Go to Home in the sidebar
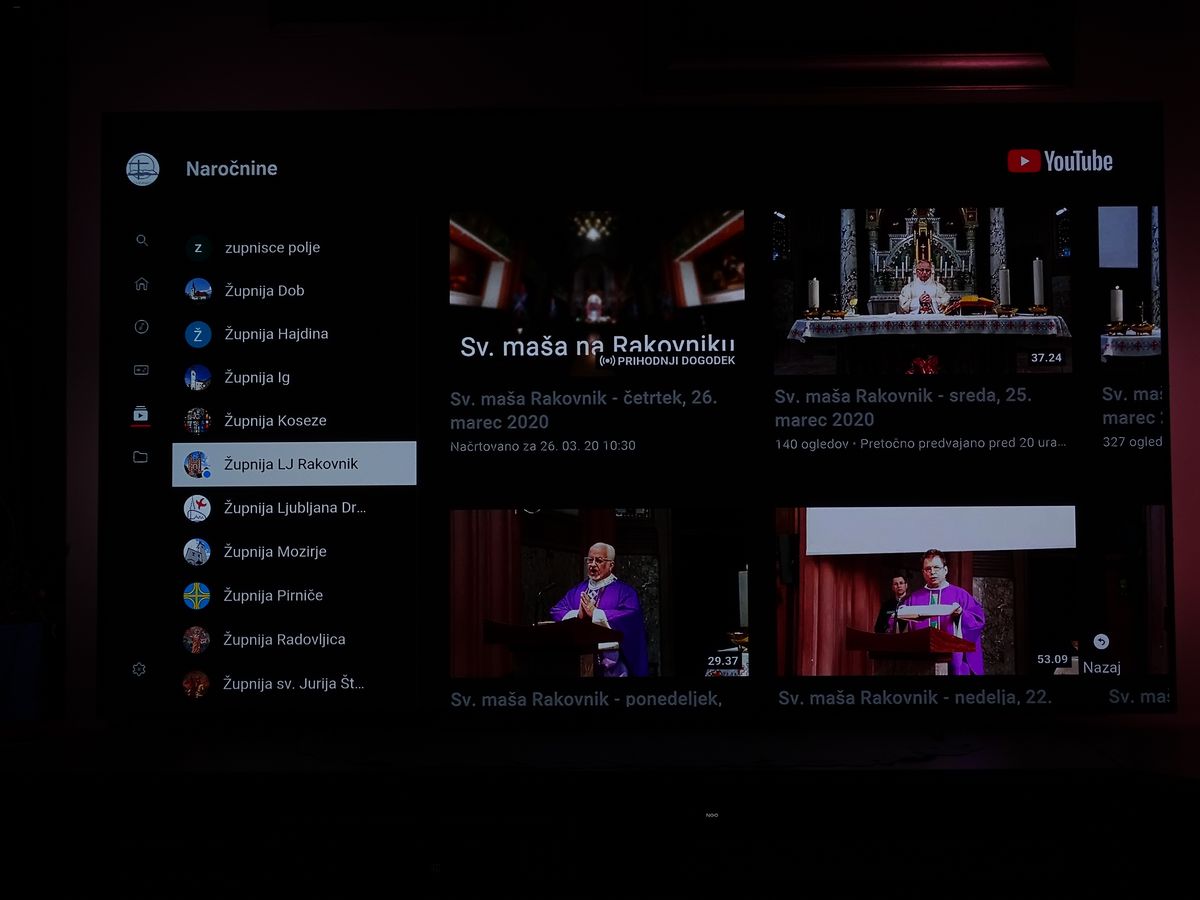The width and height of the screenshot is (1200, 900). (142, 284)
